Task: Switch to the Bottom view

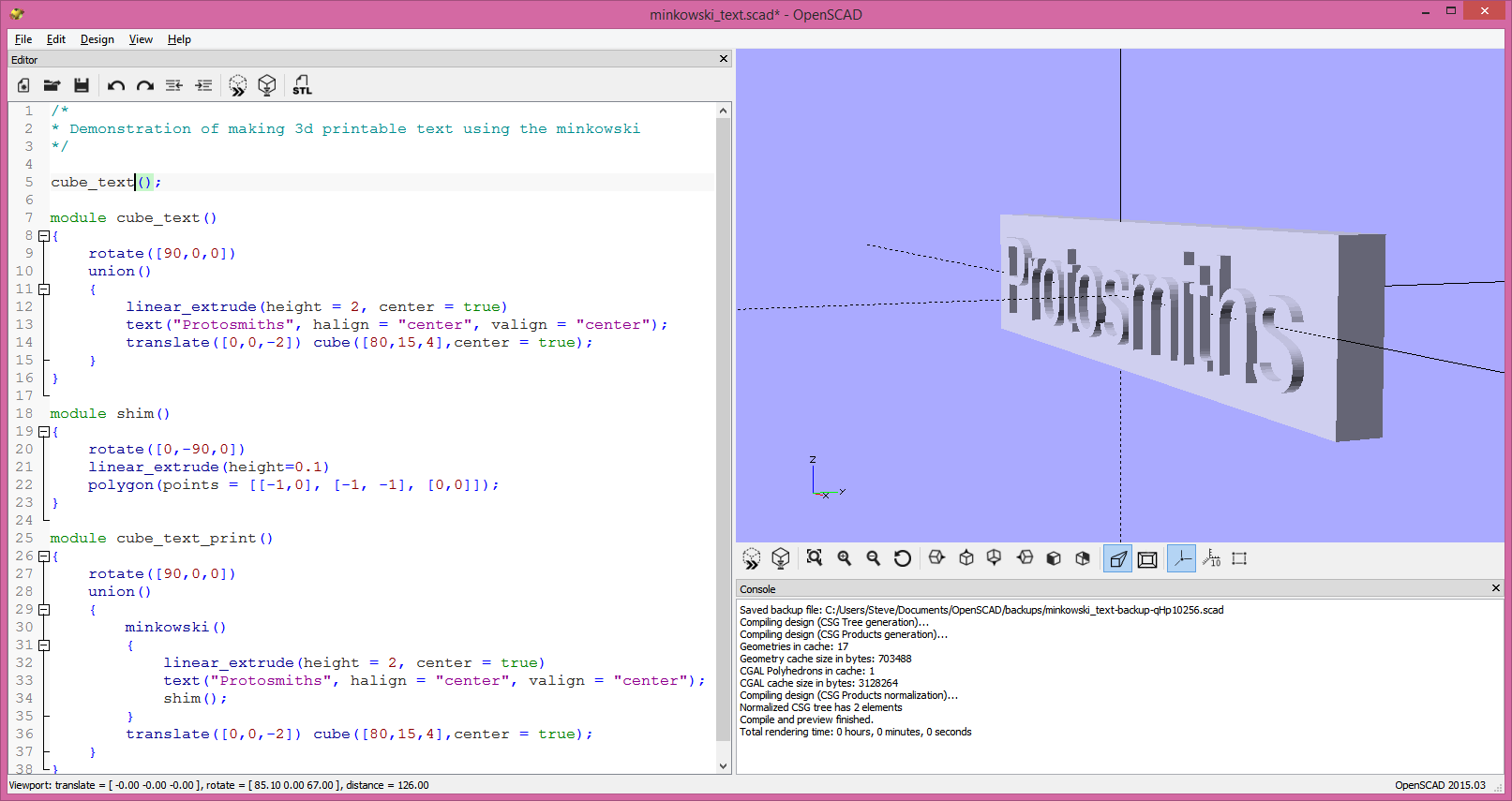Action: [995, 558]
